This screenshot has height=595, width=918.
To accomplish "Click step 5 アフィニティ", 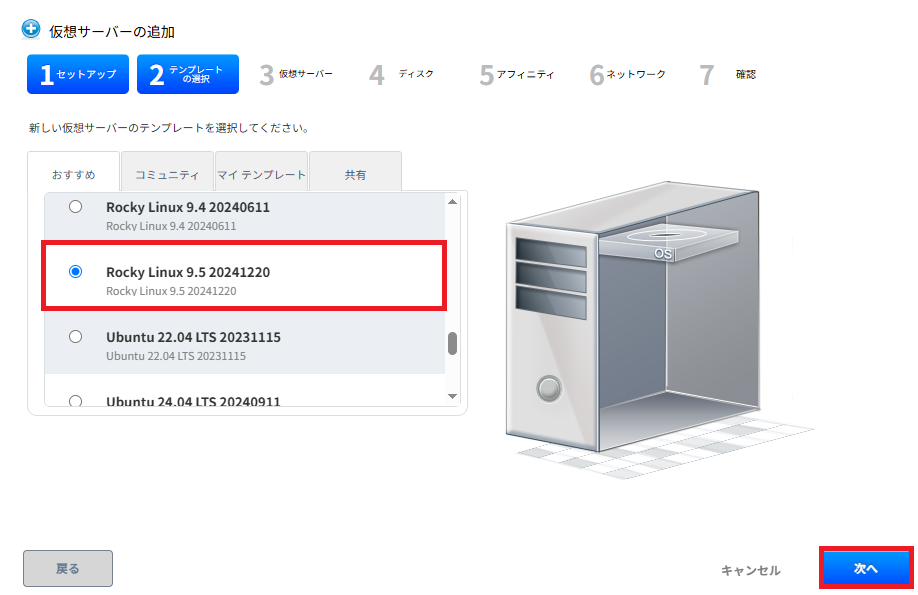I will point(516,74).
